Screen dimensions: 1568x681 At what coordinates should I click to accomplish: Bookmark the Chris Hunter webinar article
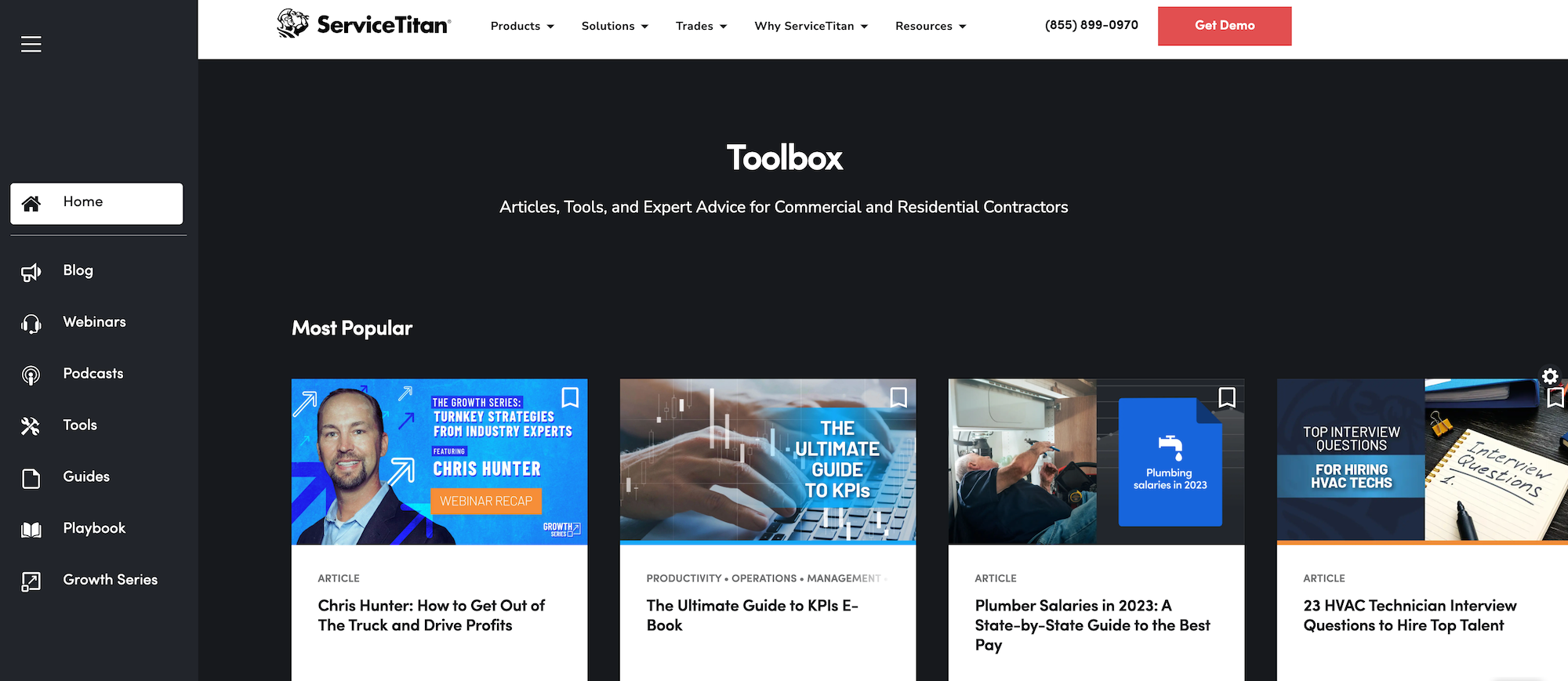tap(570, 397)
